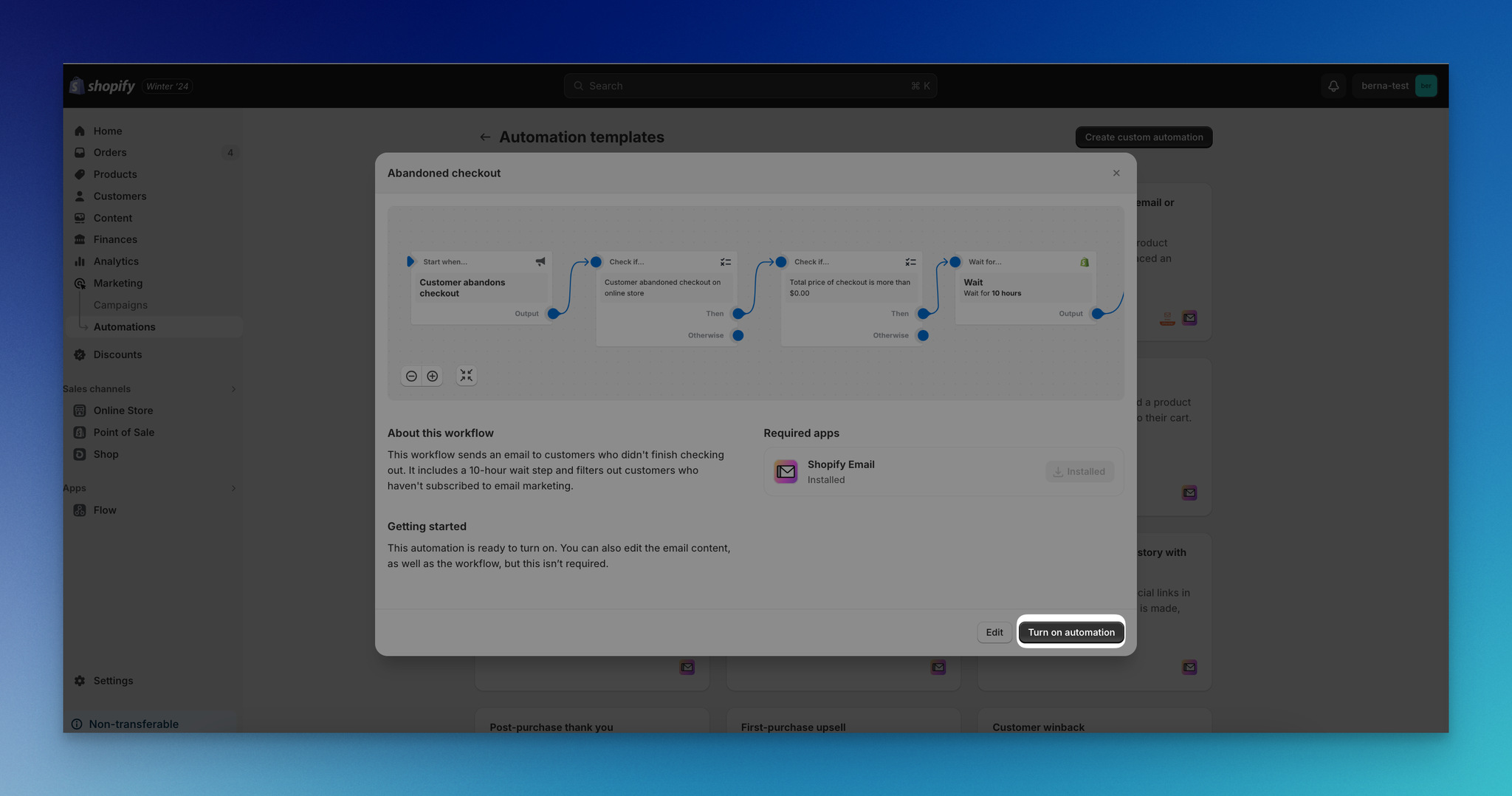1512x796 pixels.
Task: Click the Output connector of trigger node
Action: [x=553, y=314]
